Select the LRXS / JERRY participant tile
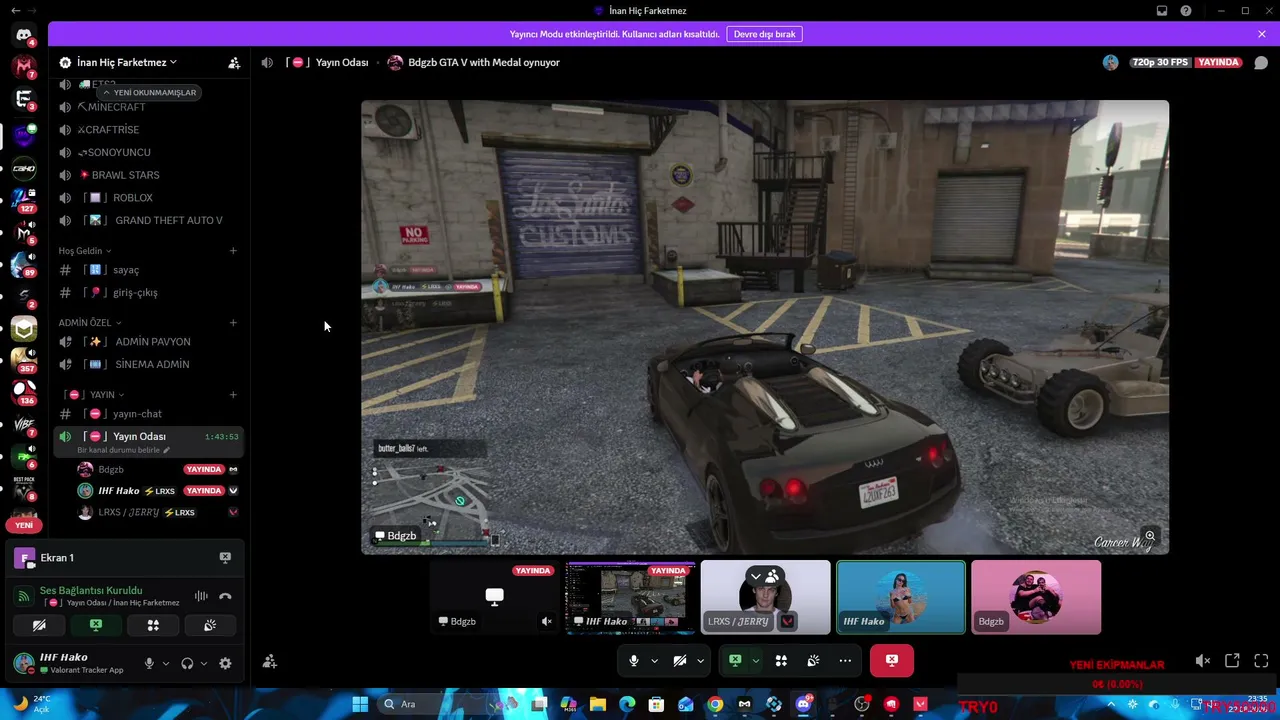Screen dimensions: 1280x720 pos(765,597)
